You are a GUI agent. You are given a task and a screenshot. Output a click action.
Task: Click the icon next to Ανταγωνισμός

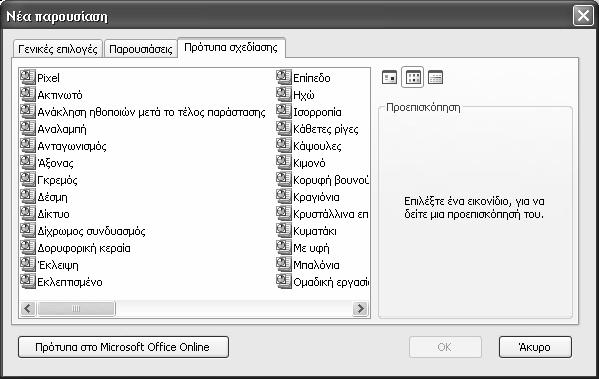(x=28, y=145)
